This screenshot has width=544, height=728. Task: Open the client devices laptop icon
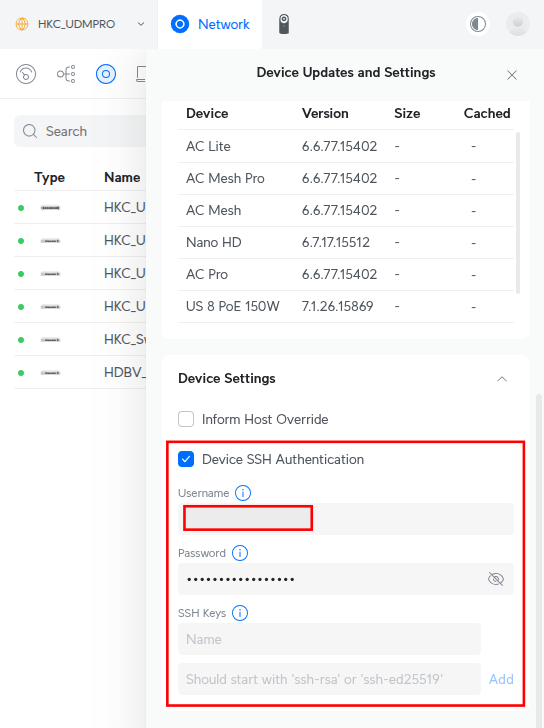coord(141,74)
